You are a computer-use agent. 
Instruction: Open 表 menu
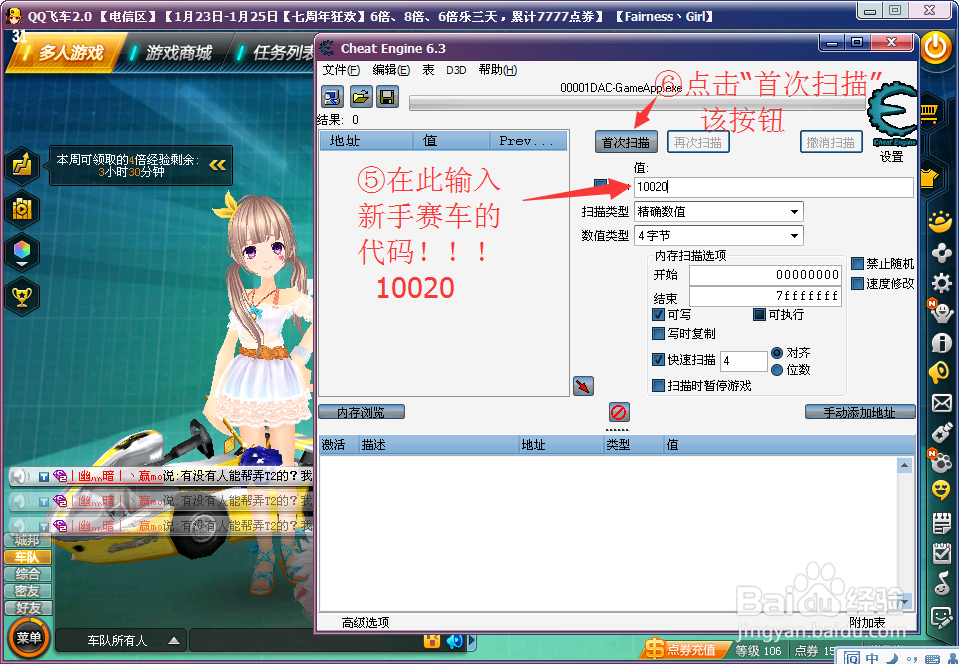428,70
